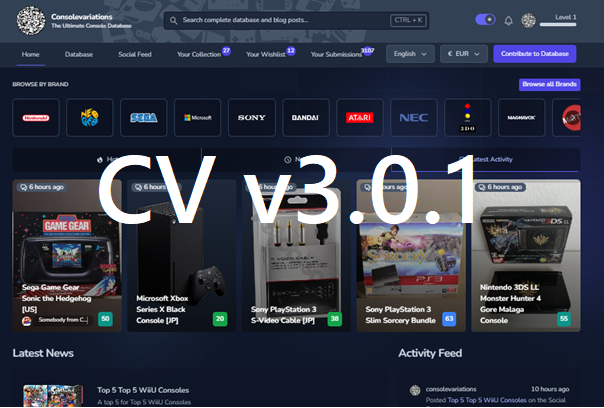Open the PlayStation 3 Slim Sorcery Bundle card
The width and height of the screenshot is (604, 408).
click(411, 255)
